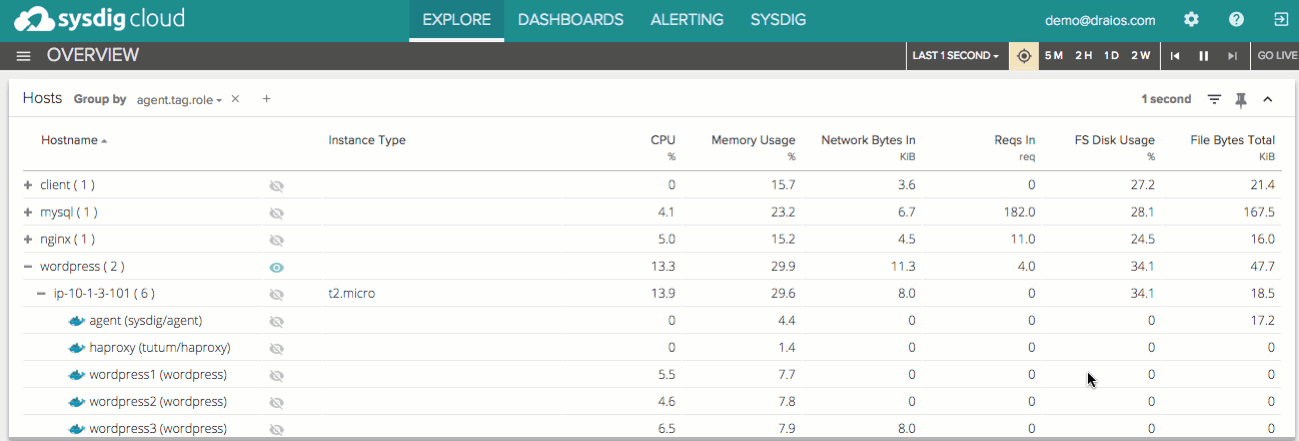Expand the nginx group
The image size is (1299, 441).
28,239
